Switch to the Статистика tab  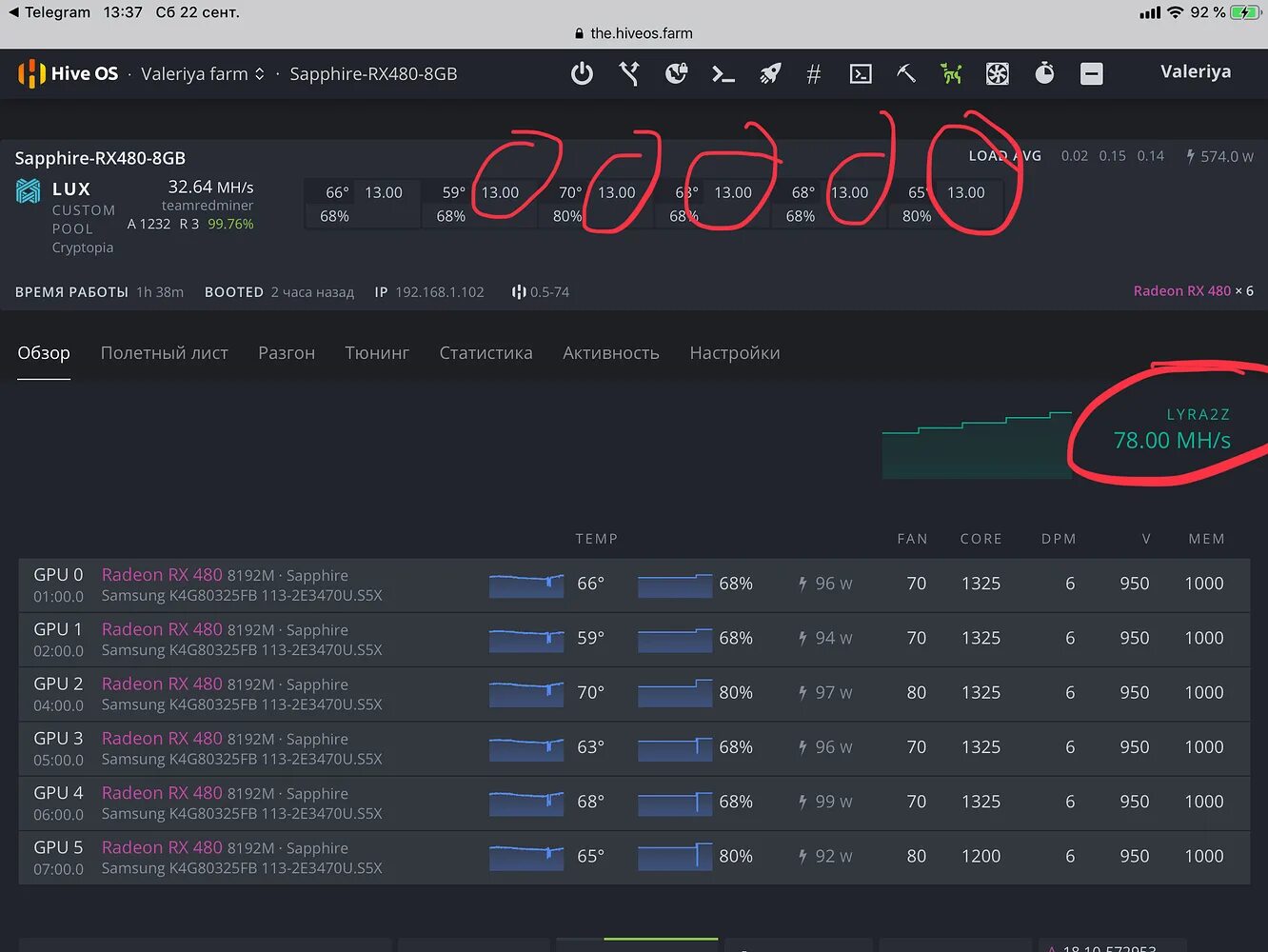[485, 353]
